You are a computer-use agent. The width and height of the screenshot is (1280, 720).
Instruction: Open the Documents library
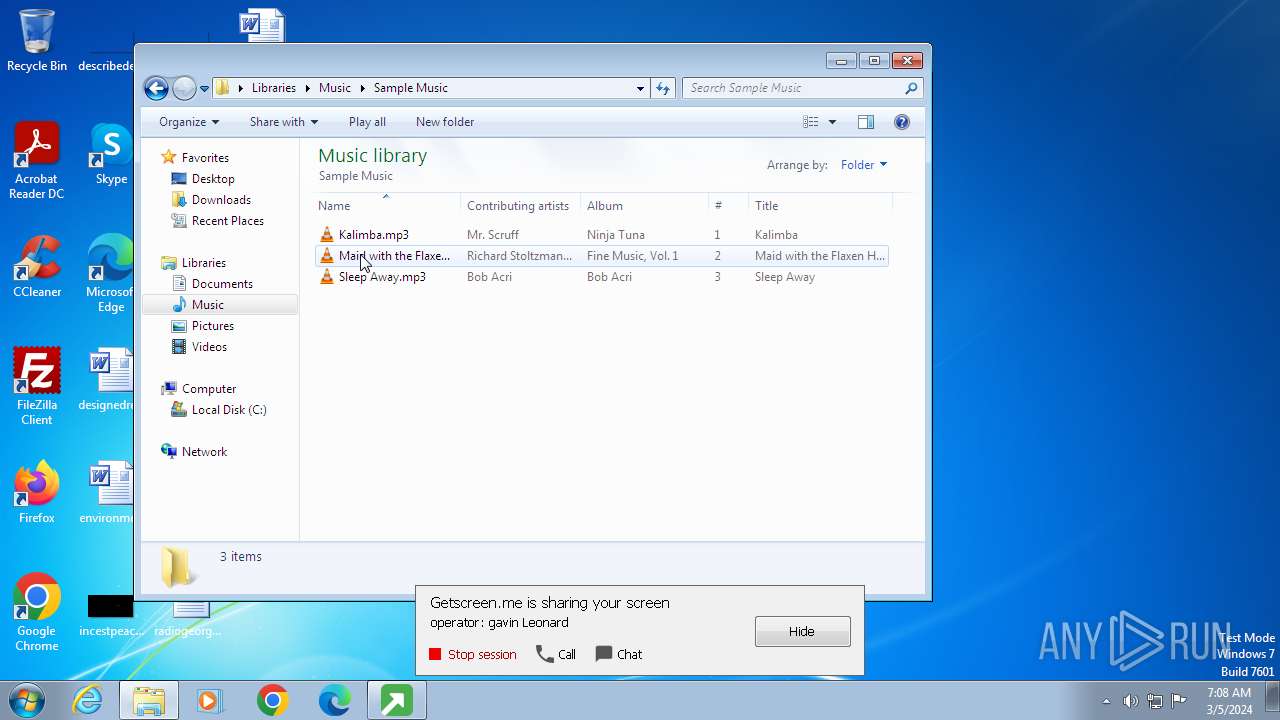pos(222,284)
